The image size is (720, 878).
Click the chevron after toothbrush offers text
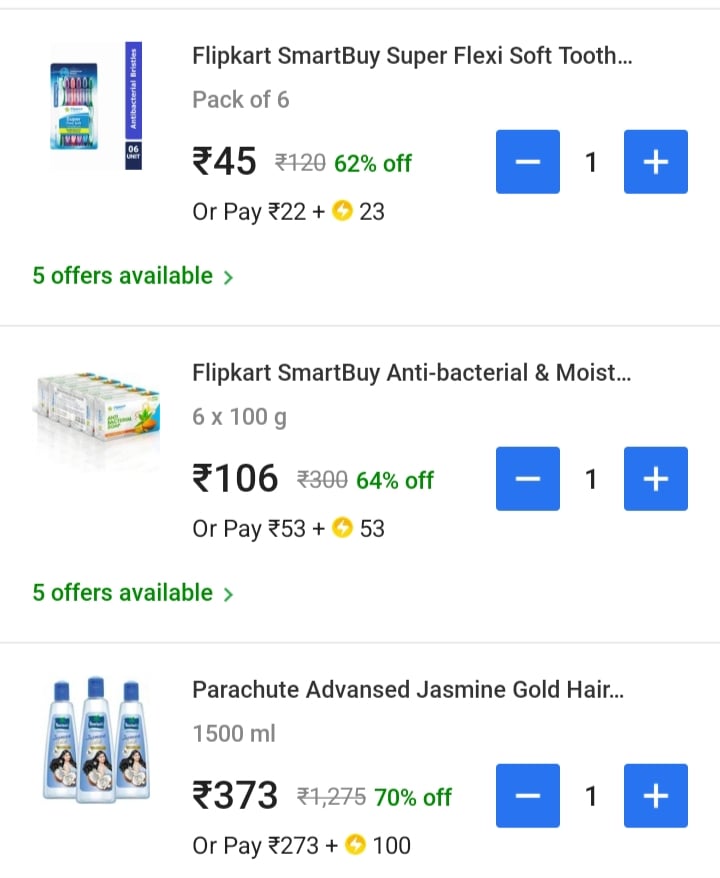coord(229,277)
